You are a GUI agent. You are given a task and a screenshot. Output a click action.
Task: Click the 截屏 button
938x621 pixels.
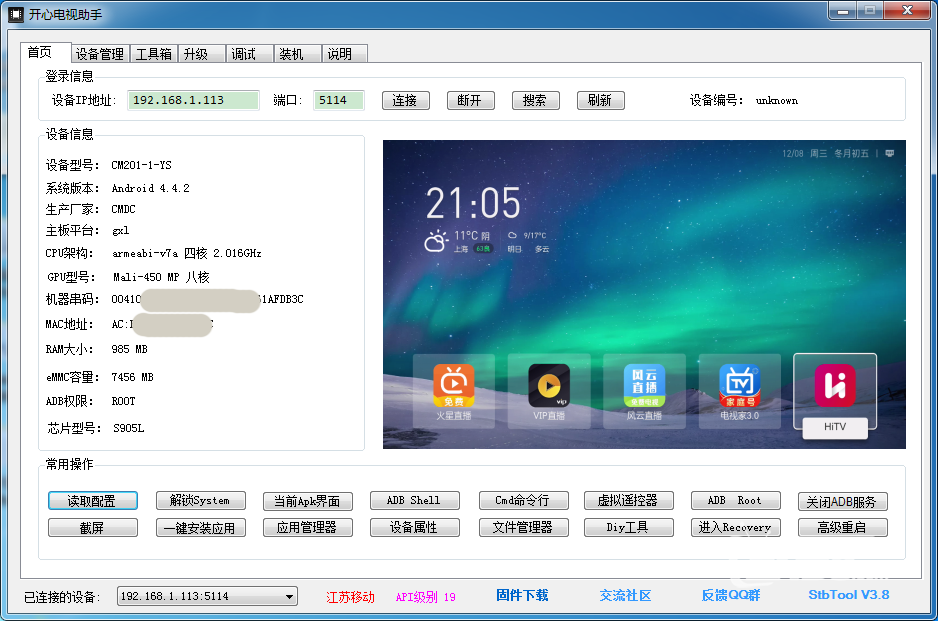pos(93,527)
